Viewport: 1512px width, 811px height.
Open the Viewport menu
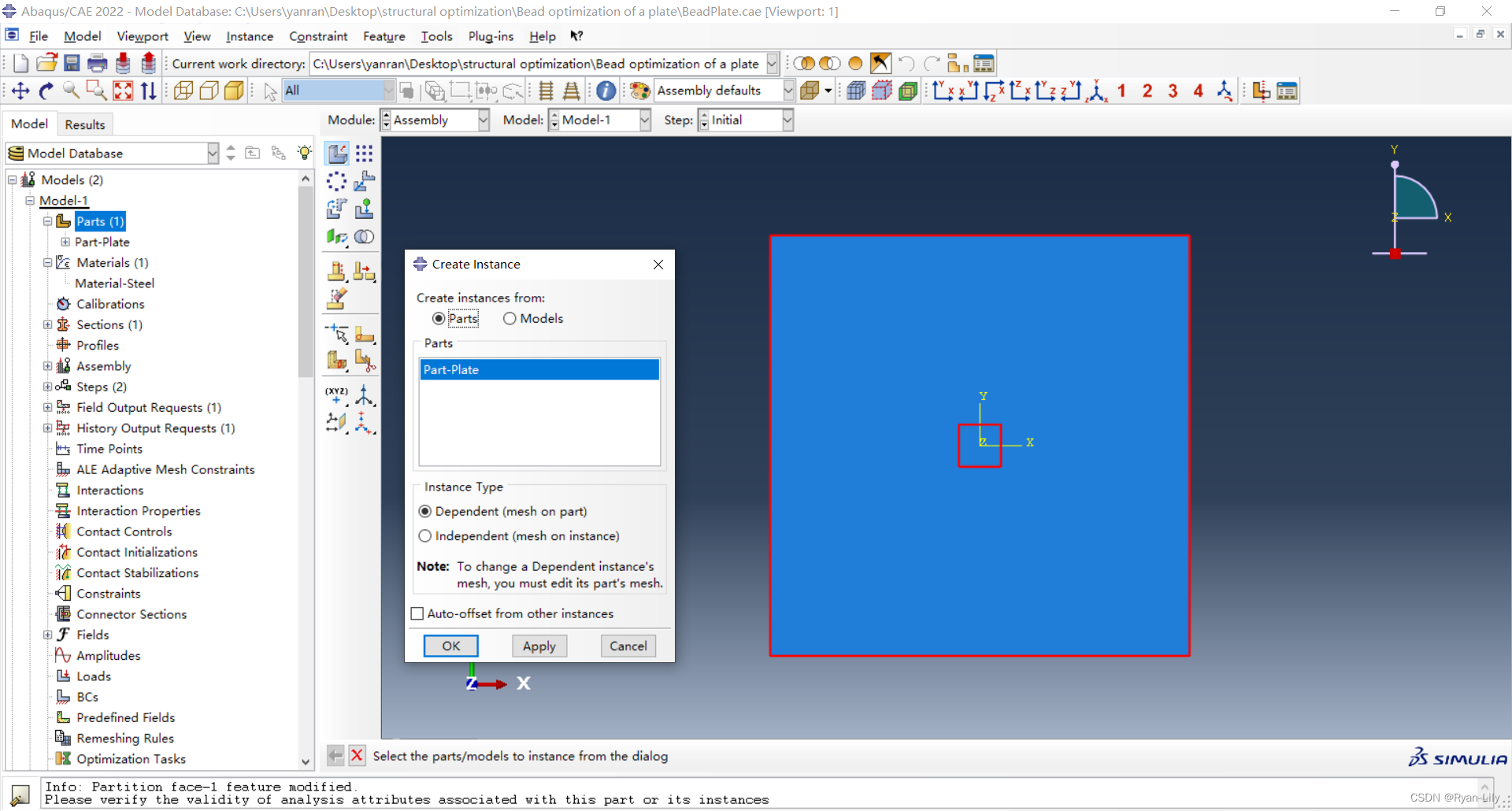click(143, 36)
